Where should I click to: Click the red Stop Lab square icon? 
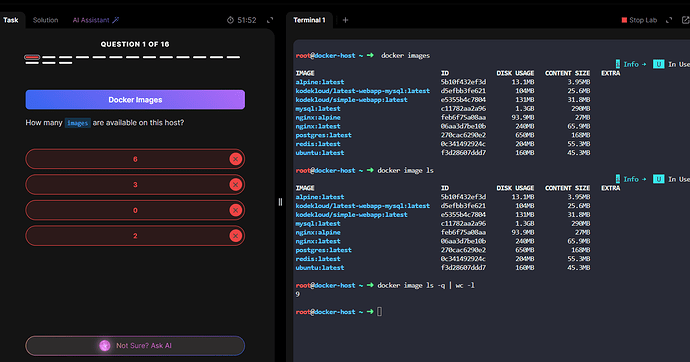tap(624, 20)
